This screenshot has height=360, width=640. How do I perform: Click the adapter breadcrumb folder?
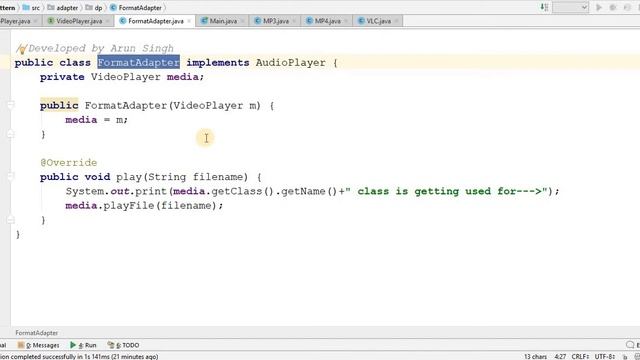pos(63,8)
